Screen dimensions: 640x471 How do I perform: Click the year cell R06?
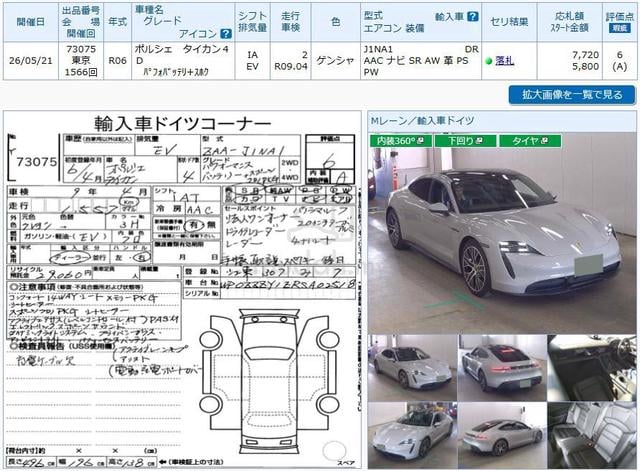118,61
